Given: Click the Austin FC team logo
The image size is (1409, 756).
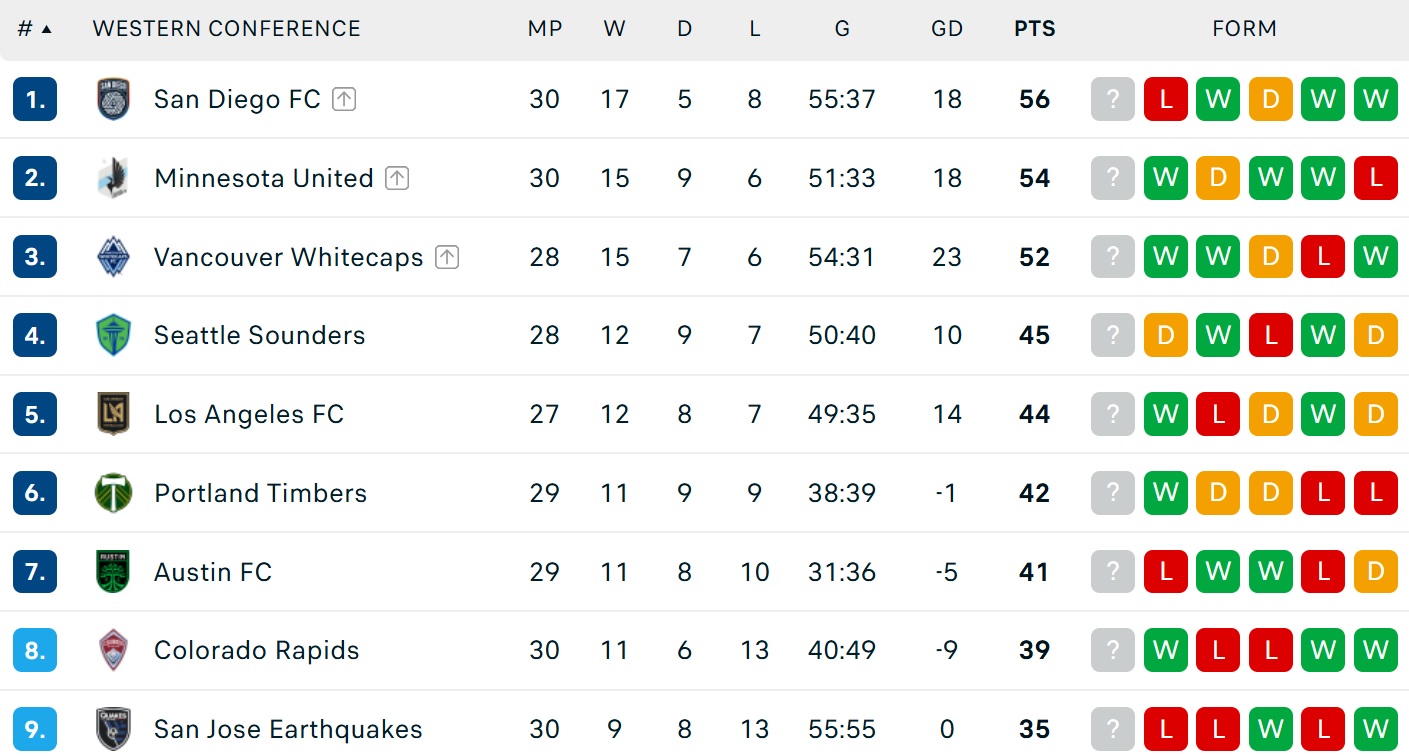Looking at the screenshot, I should point(113,572).
